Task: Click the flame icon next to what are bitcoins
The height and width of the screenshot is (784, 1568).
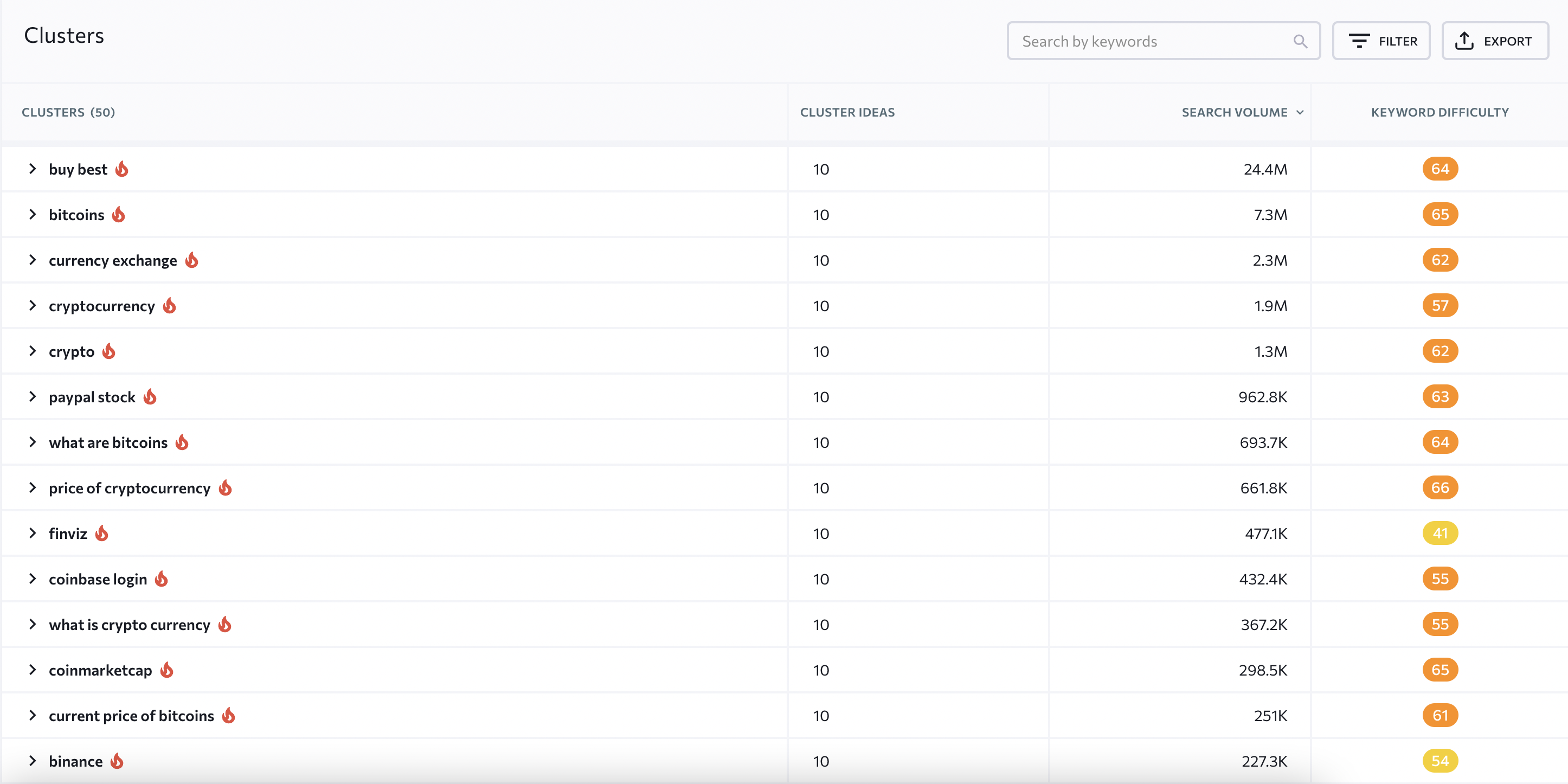Action: (x=182, y=442)
